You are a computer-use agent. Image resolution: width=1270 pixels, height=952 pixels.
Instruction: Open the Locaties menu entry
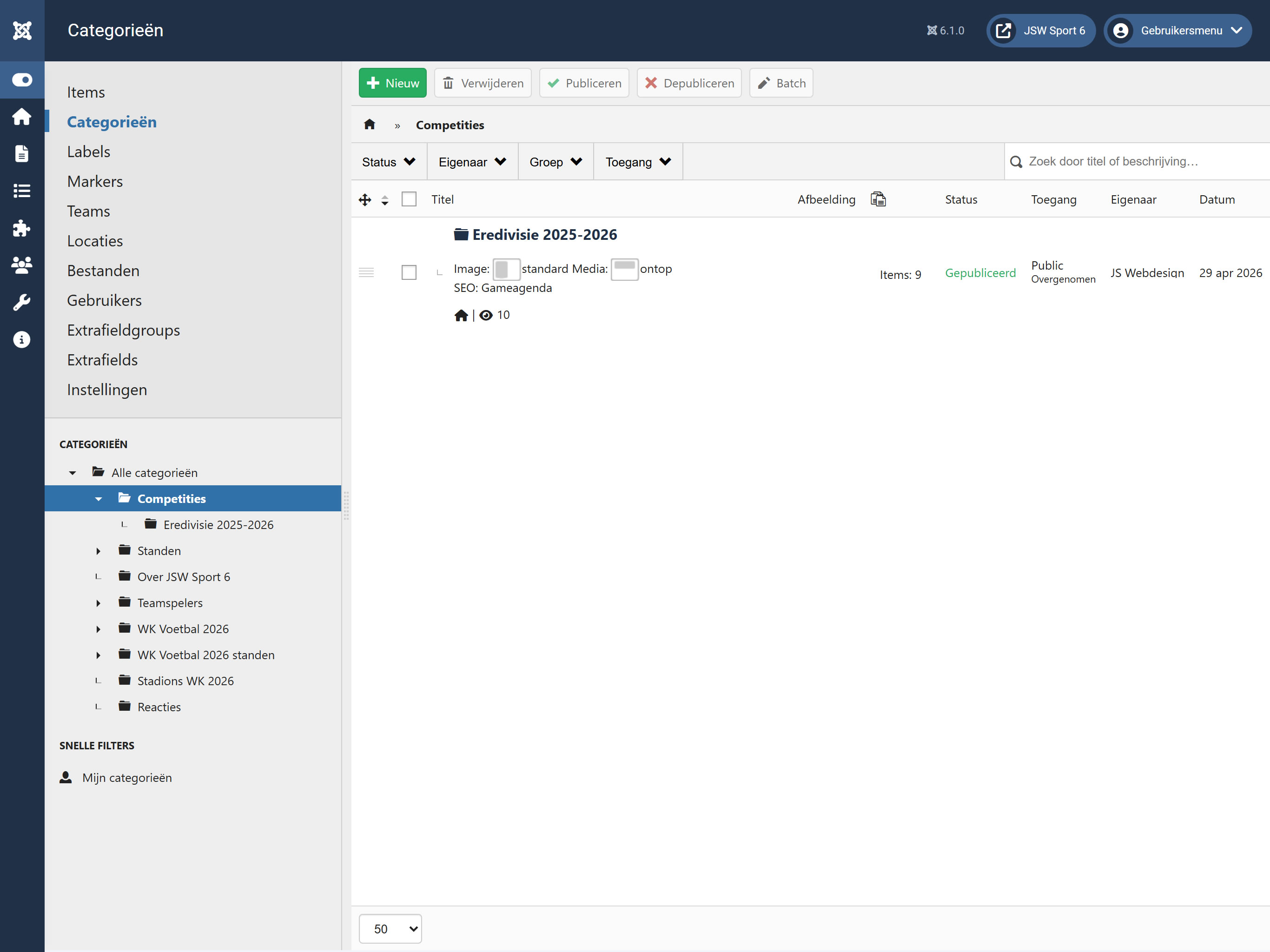tap(95, 241)
